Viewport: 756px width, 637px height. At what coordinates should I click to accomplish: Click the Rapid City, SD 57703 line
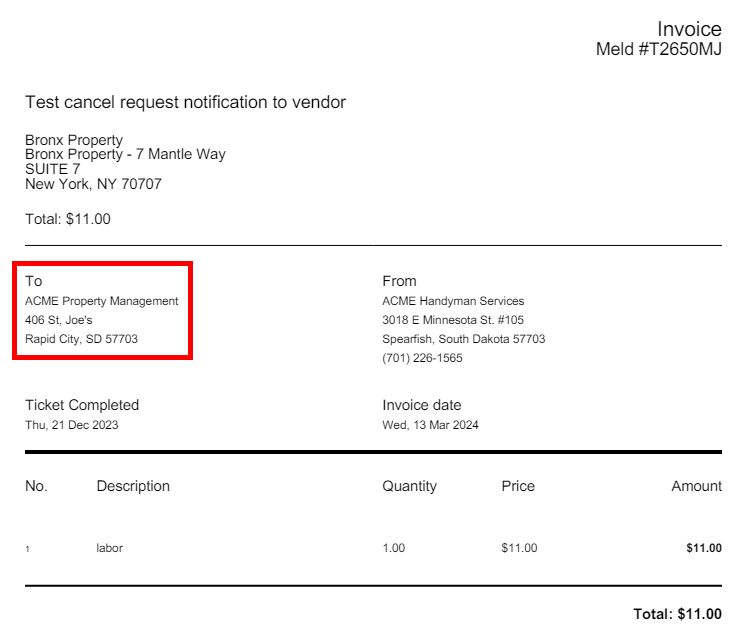[x=81, y=339]
